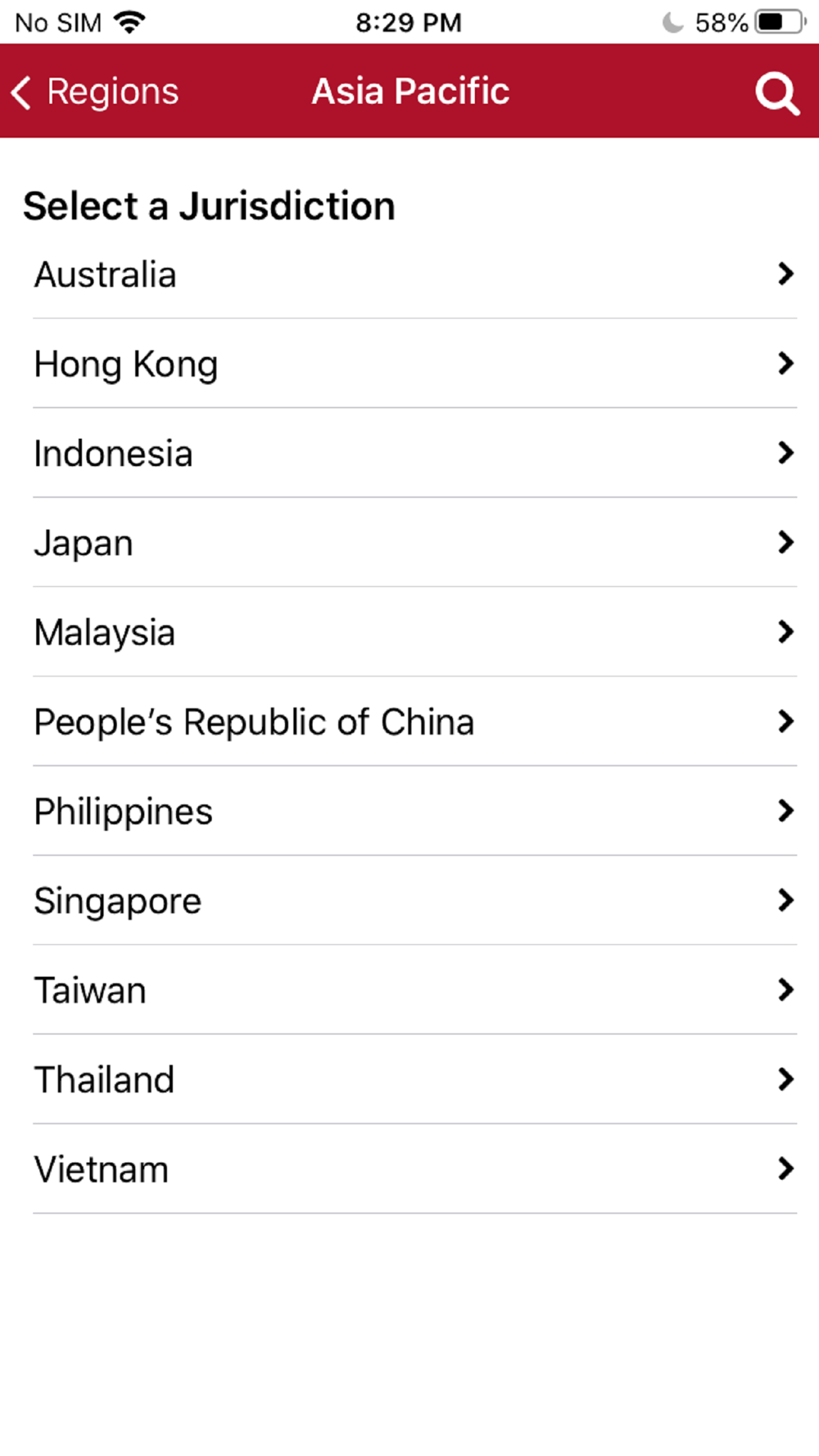Screen dimensions: 819x1456
Task: Tap the back arrow icon
Action: click(22, 92)
